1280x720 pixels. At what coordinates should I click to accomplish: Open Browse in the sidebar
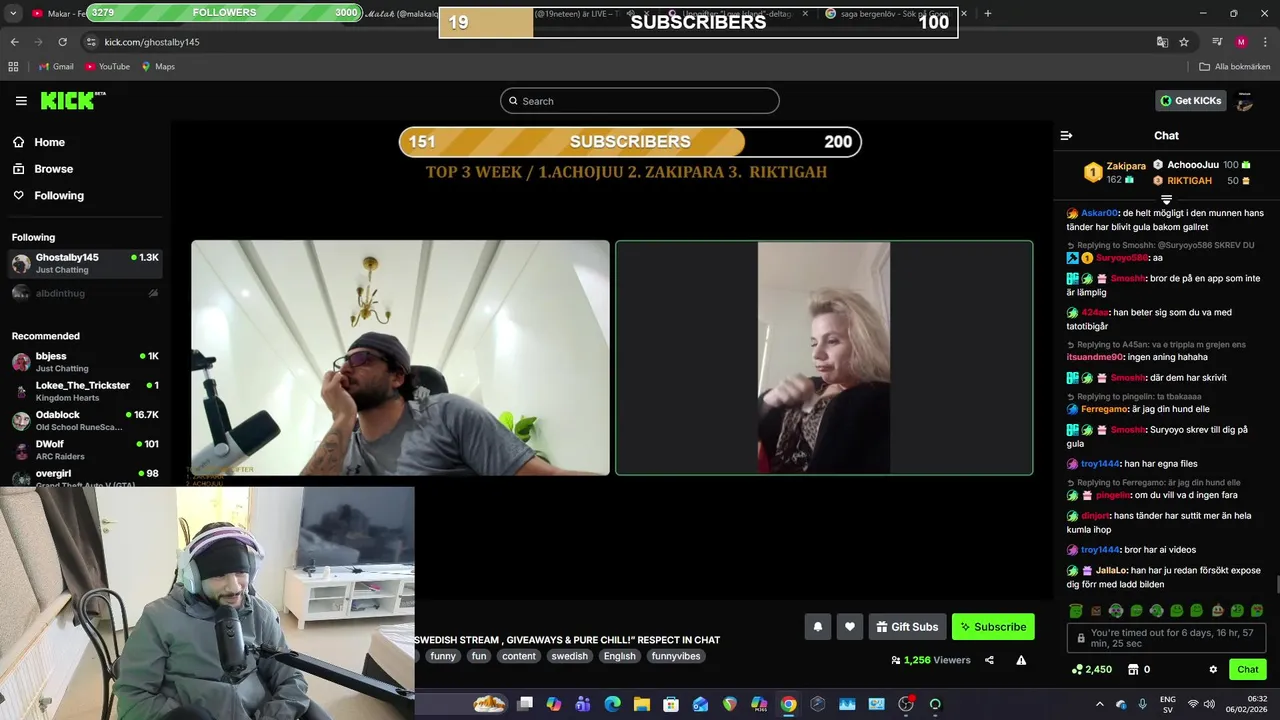coord(53,169)
